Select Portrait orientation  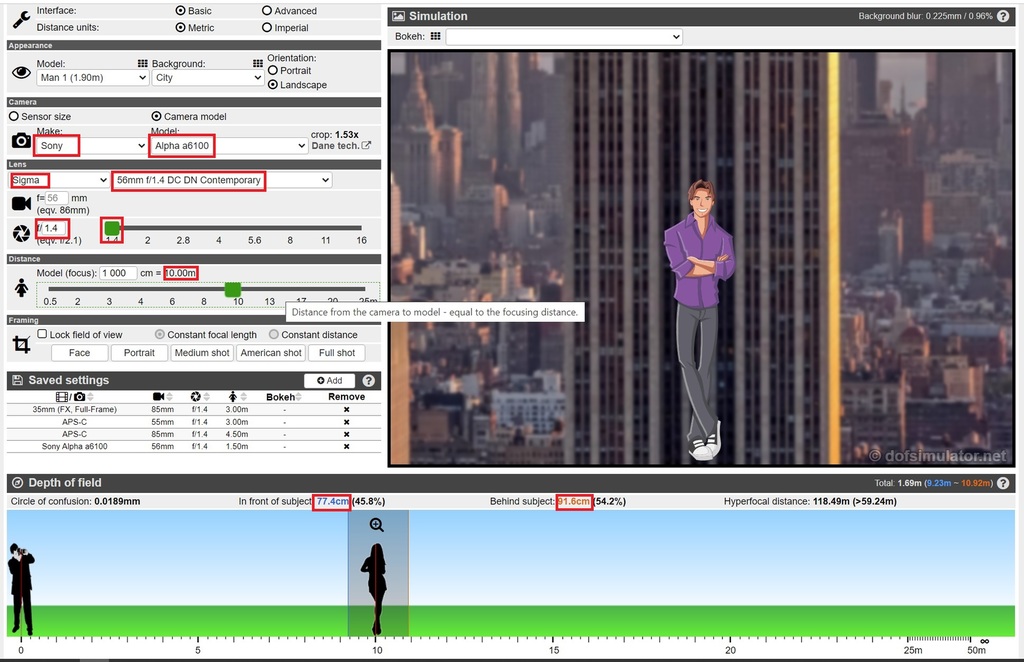pos(273,71)
